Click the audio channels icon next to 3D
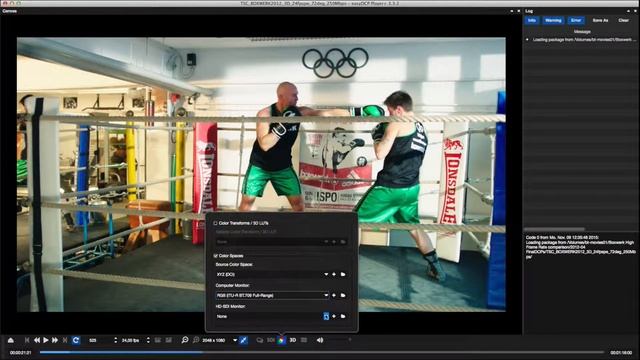Screen dimensions: 640x360 point(304,340)
